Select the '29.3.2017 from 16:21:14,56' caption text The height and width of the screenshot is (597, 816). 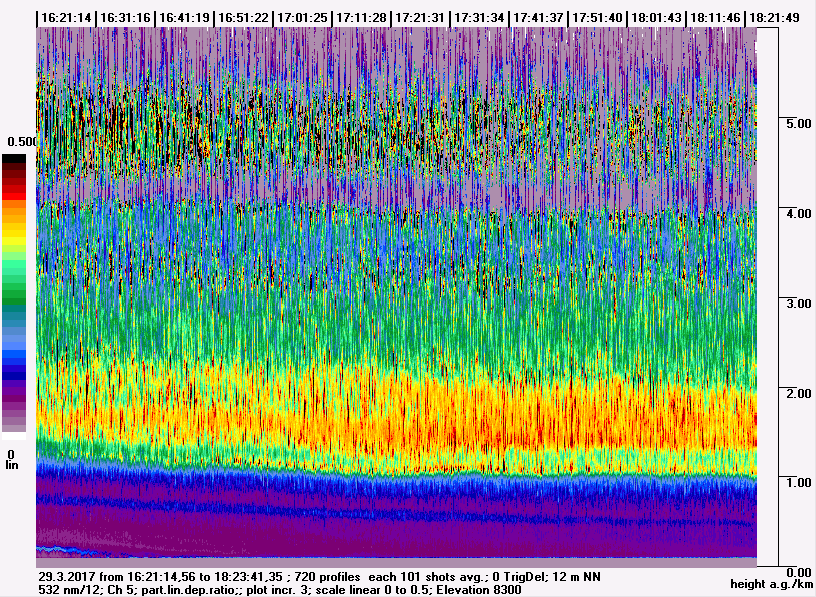(119, 577)
